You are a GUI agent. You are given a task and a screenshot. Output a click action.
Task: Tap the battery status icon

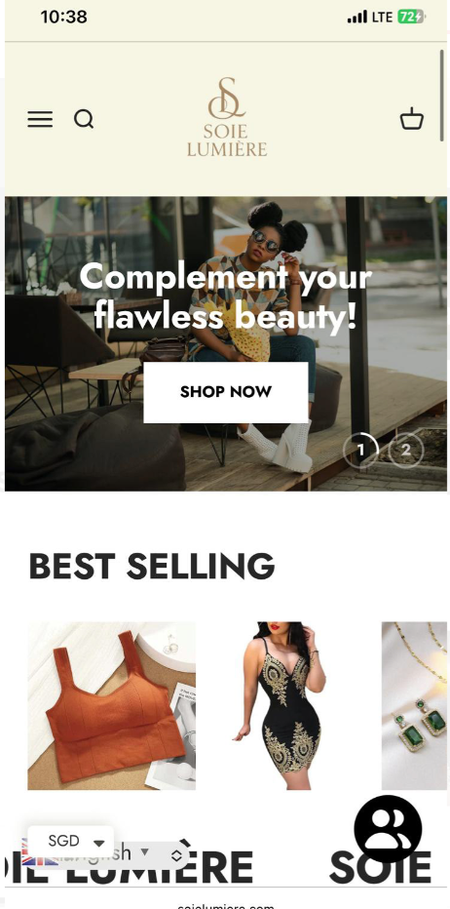(x=412, y=17)
